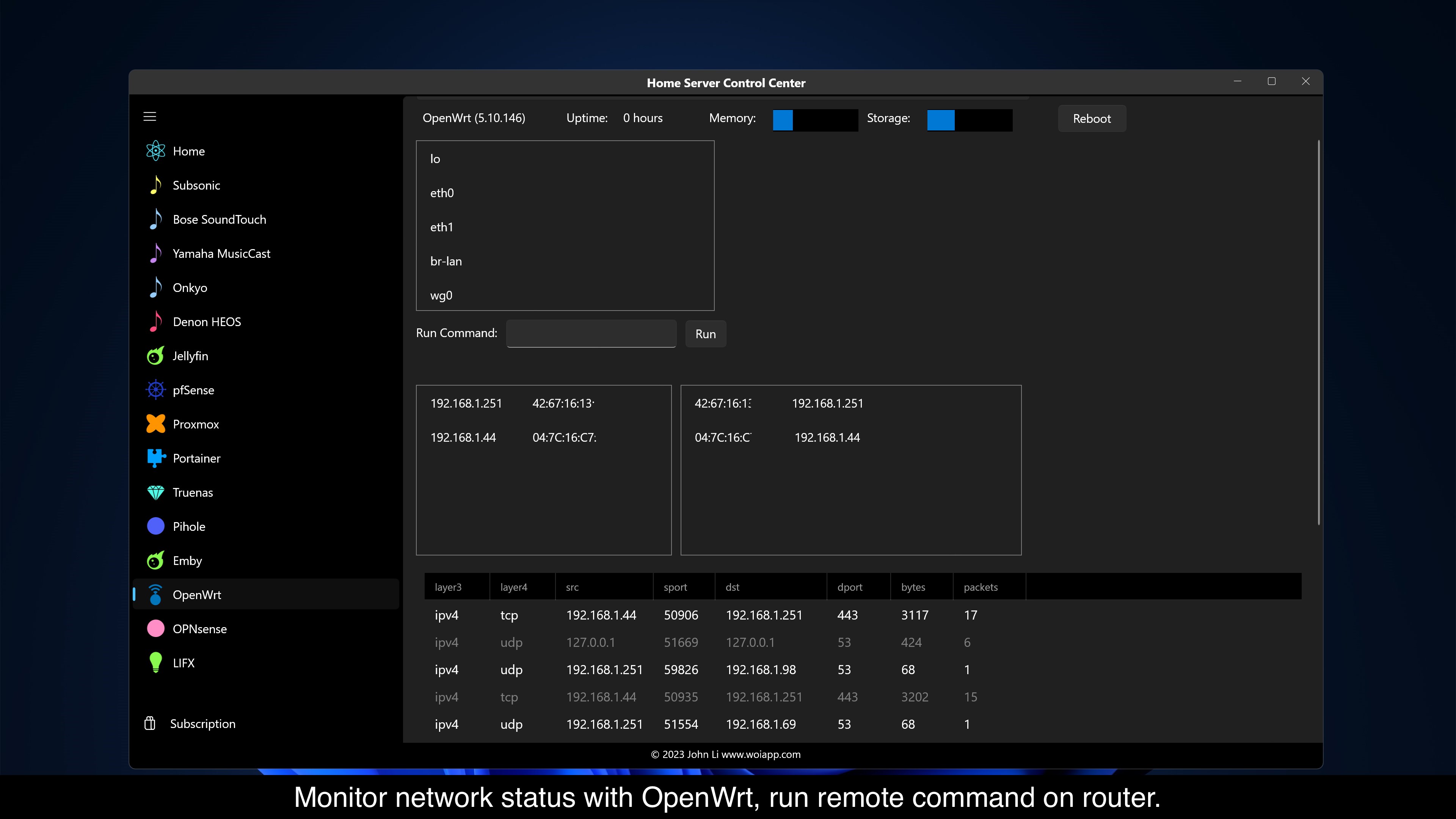This screenshot has width=1456, height=819.
Task: Toggle the hamburger navigation menu
Action: (150, 116)
